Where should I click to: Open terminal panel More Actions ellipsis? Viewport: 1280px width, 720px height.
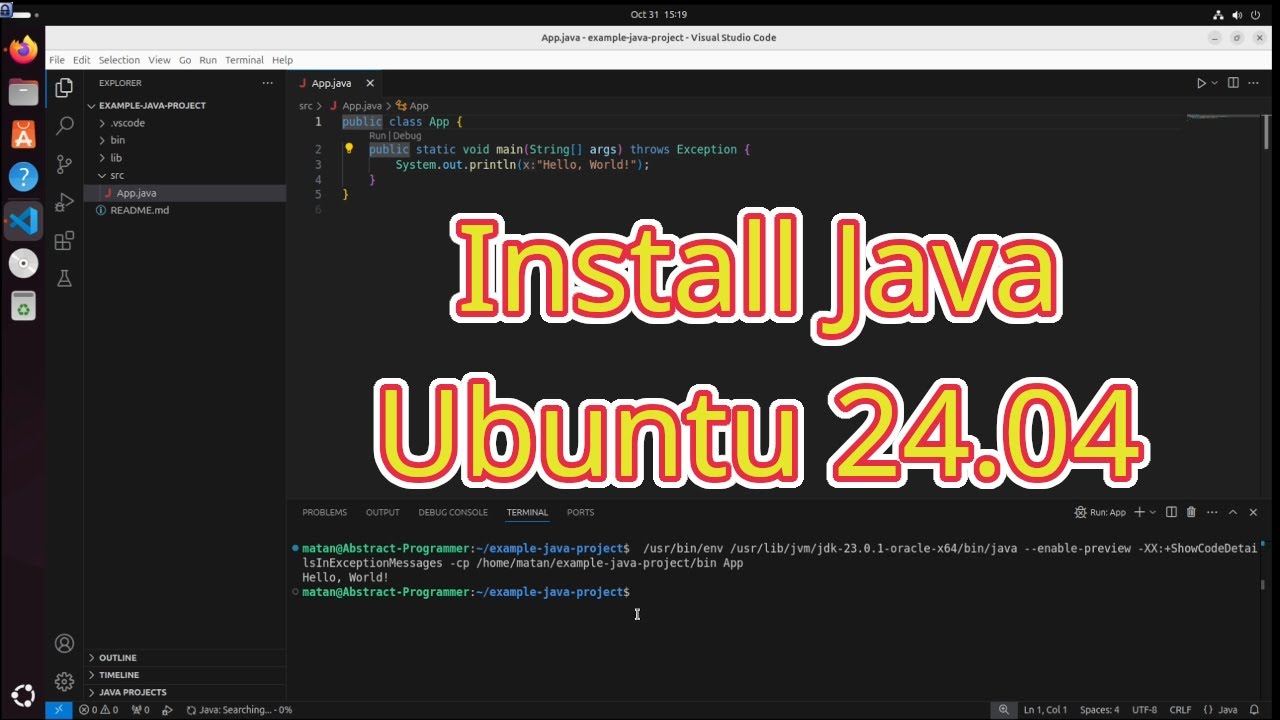[x=1211, y=512]
